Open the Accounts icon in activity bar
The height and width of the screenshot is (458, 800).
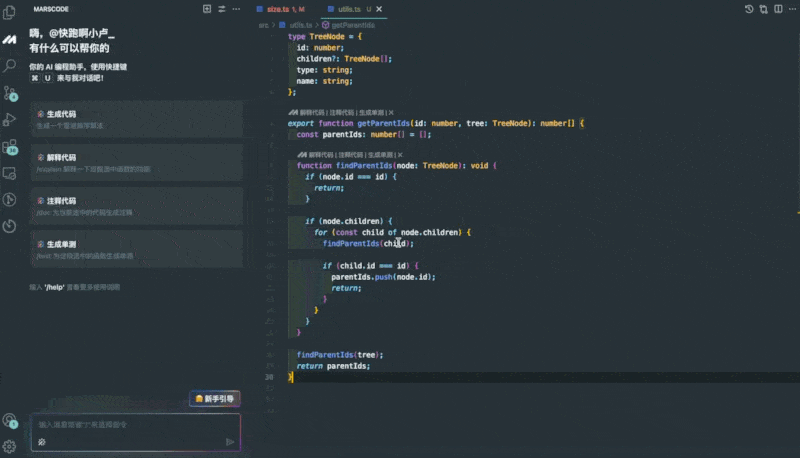10,421
